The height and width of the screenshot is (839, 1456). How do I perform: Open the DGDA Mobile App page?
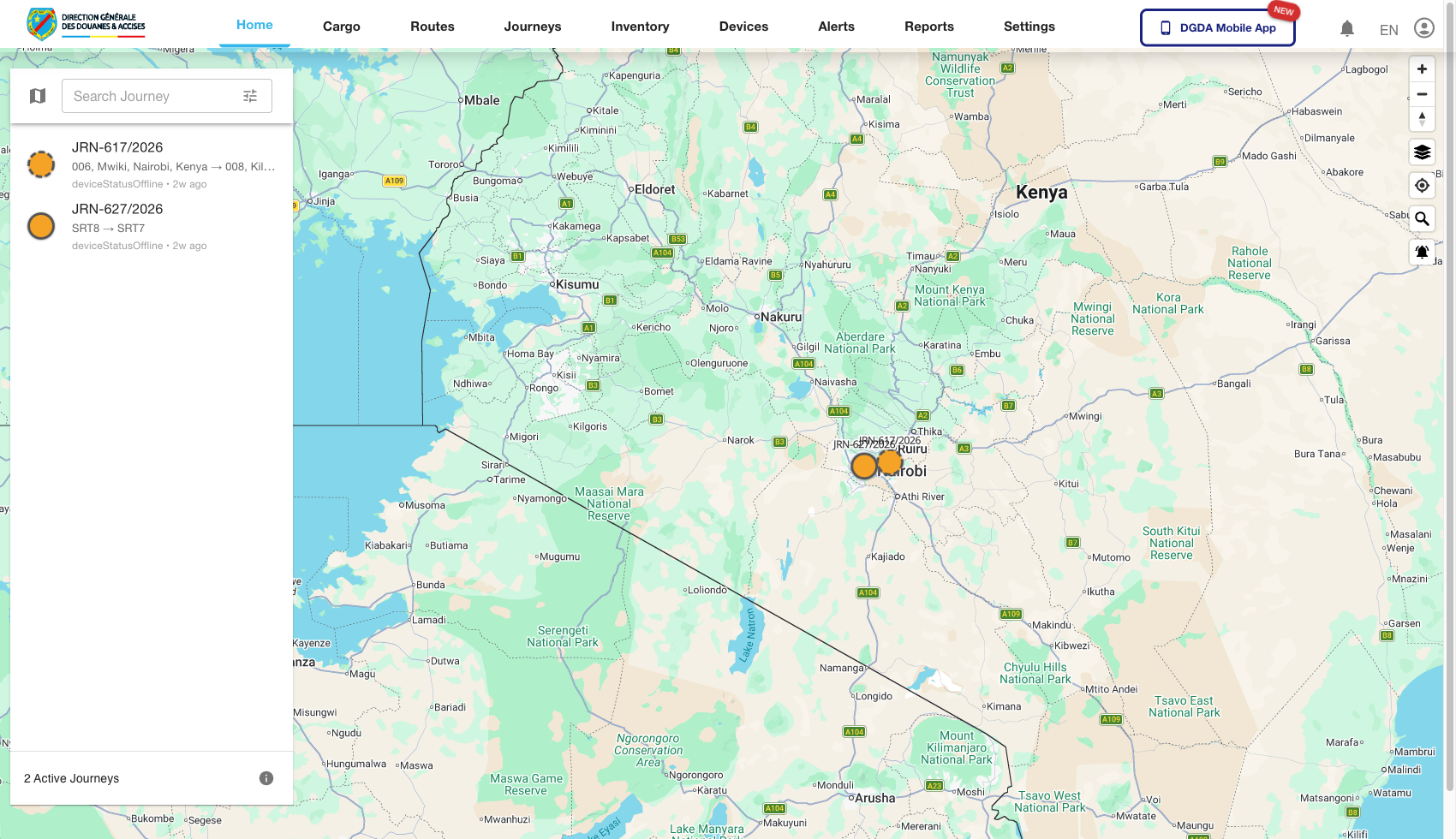coord(1217,27)
